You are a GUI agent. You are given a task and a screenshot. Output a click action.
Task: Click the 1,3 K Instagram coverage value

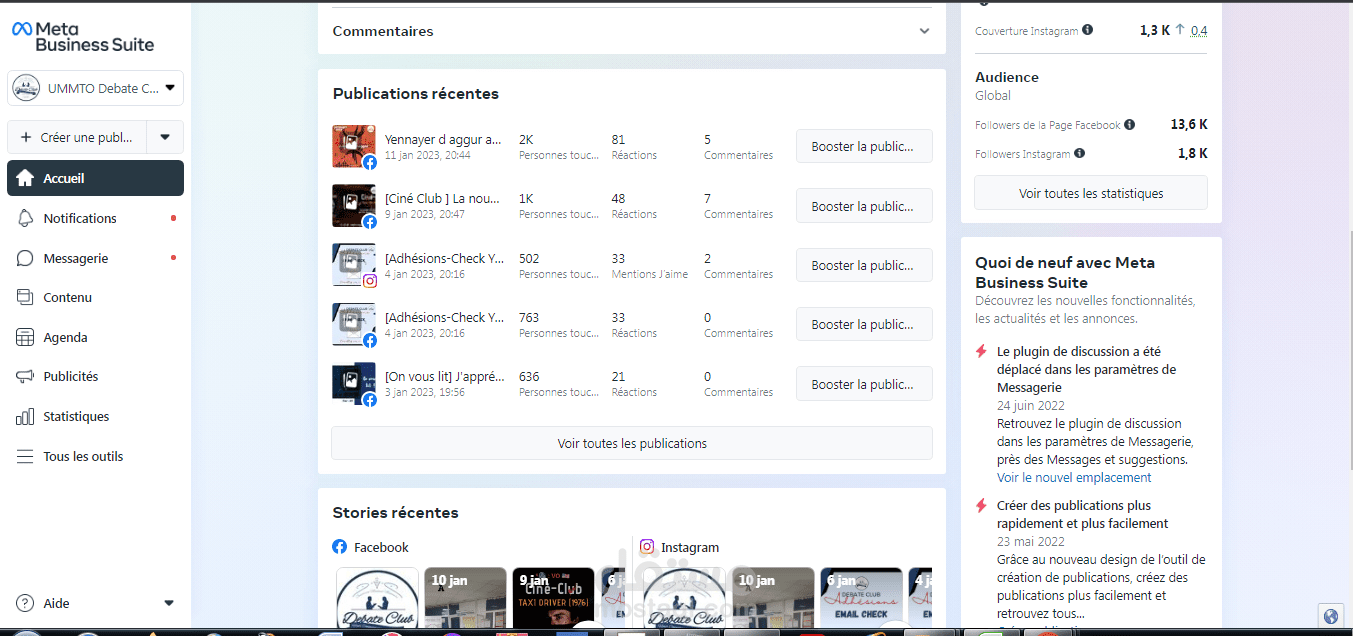tap(1155, 30)
